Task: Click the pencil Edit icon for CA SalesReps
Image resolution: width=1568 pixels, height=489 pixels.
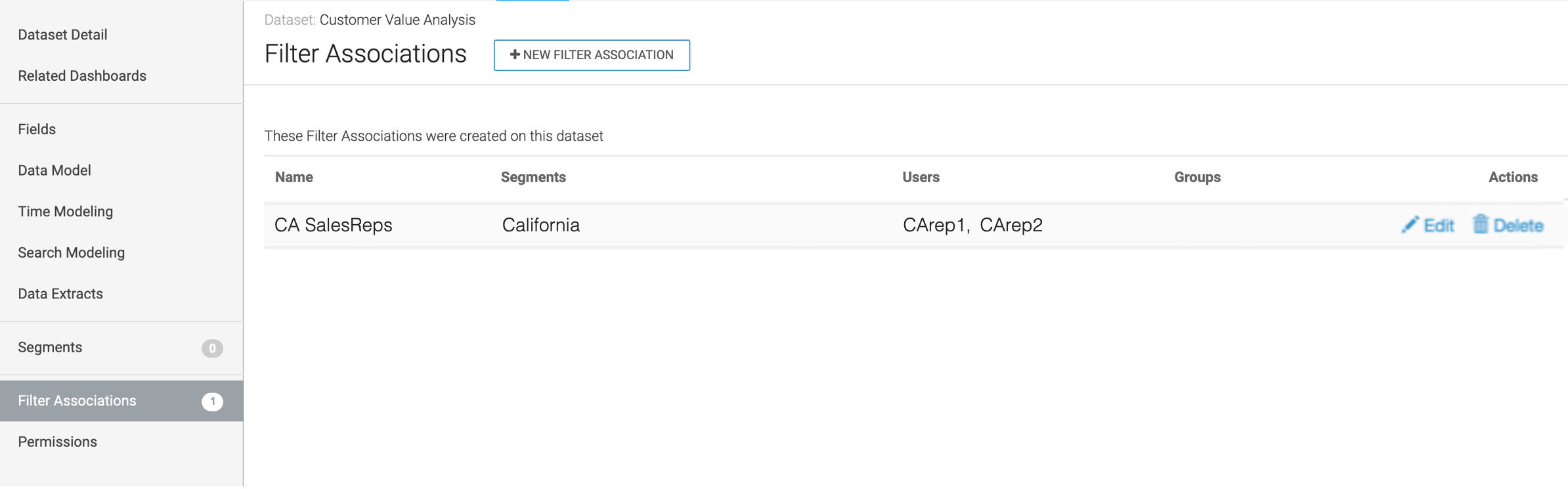Action: click(x=1409, y=225)
